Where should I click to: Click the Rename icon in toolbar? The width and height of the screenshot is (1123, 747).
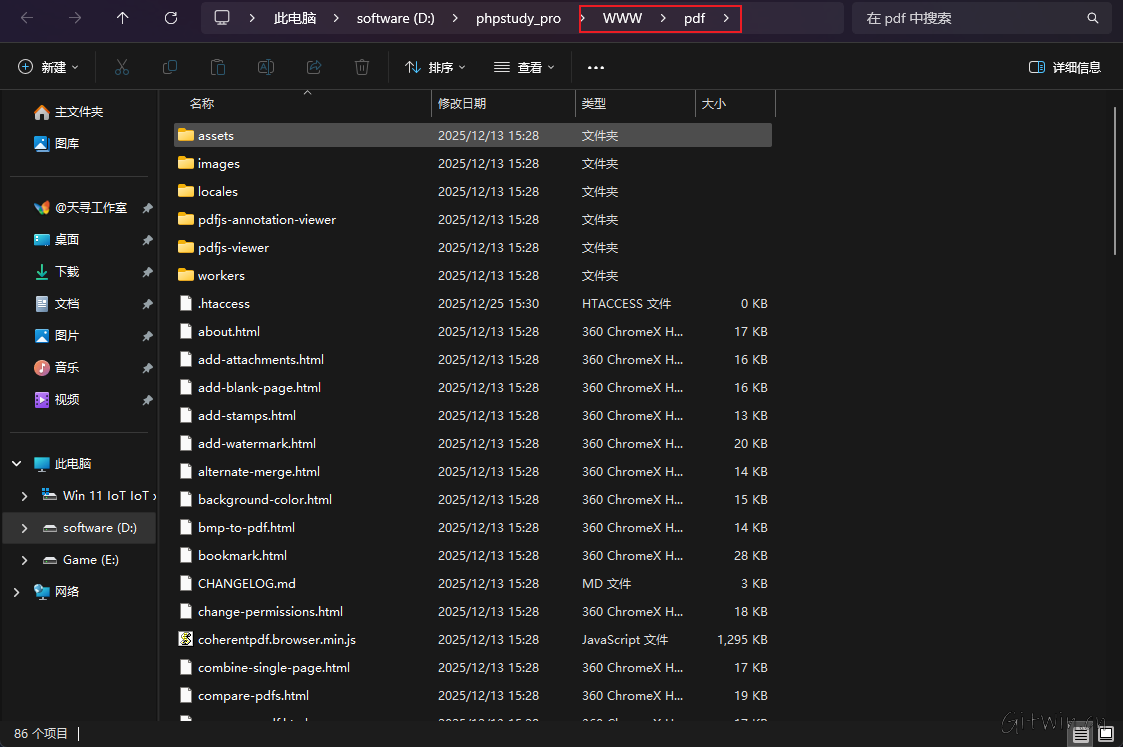point(266,67)
